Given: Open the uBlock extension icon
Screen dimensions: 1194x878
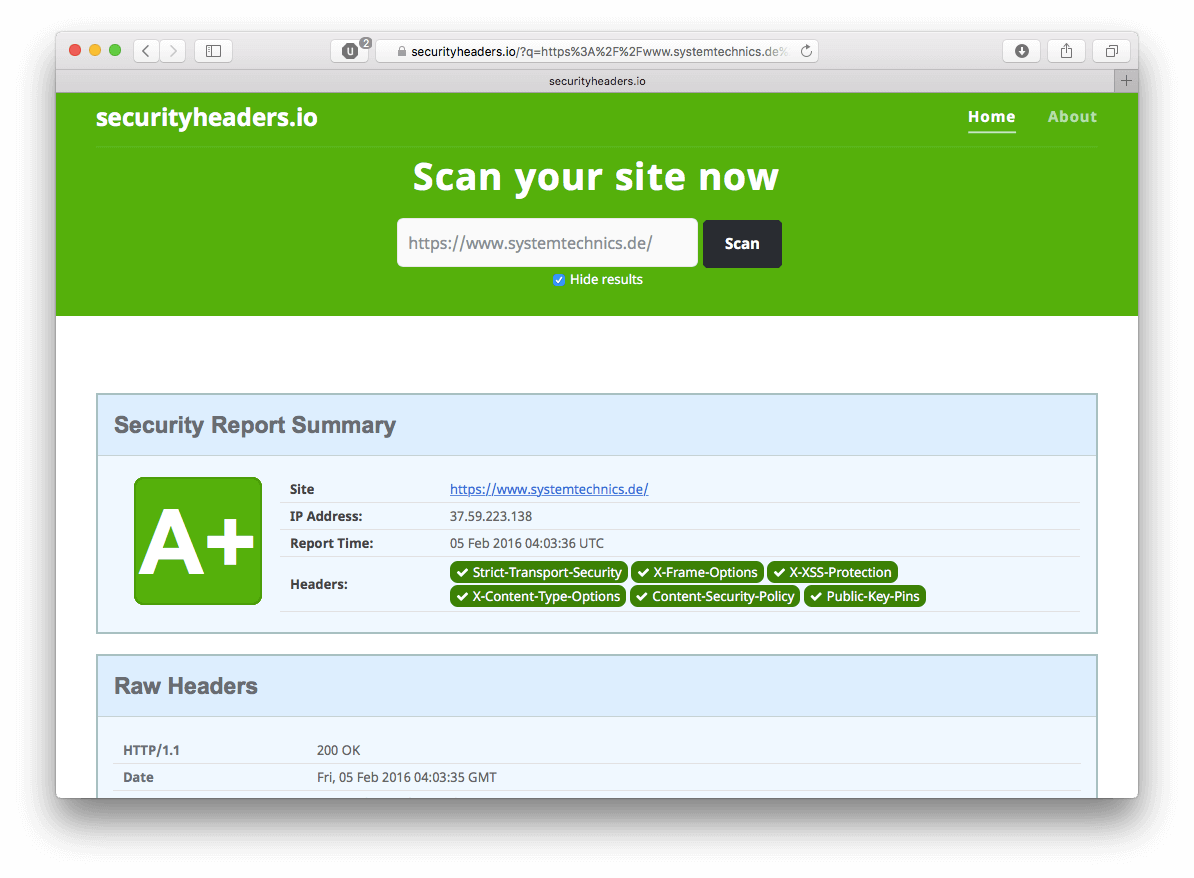Looking at the screenshot, I should pos(350,51).
